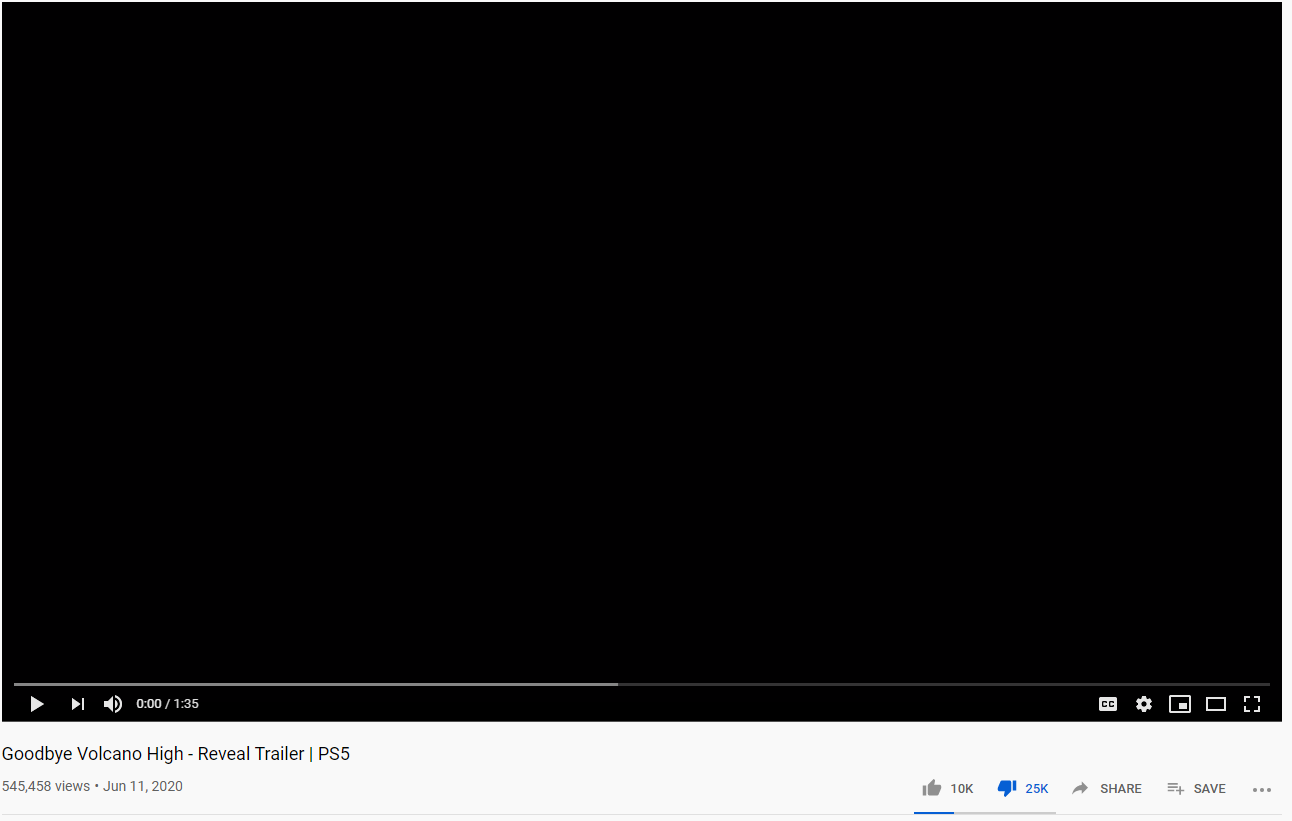Click the 0:00 / 1:35 time display
Image resolution: width=1292 pixels, height=821 pixels.
pos(168,704)
